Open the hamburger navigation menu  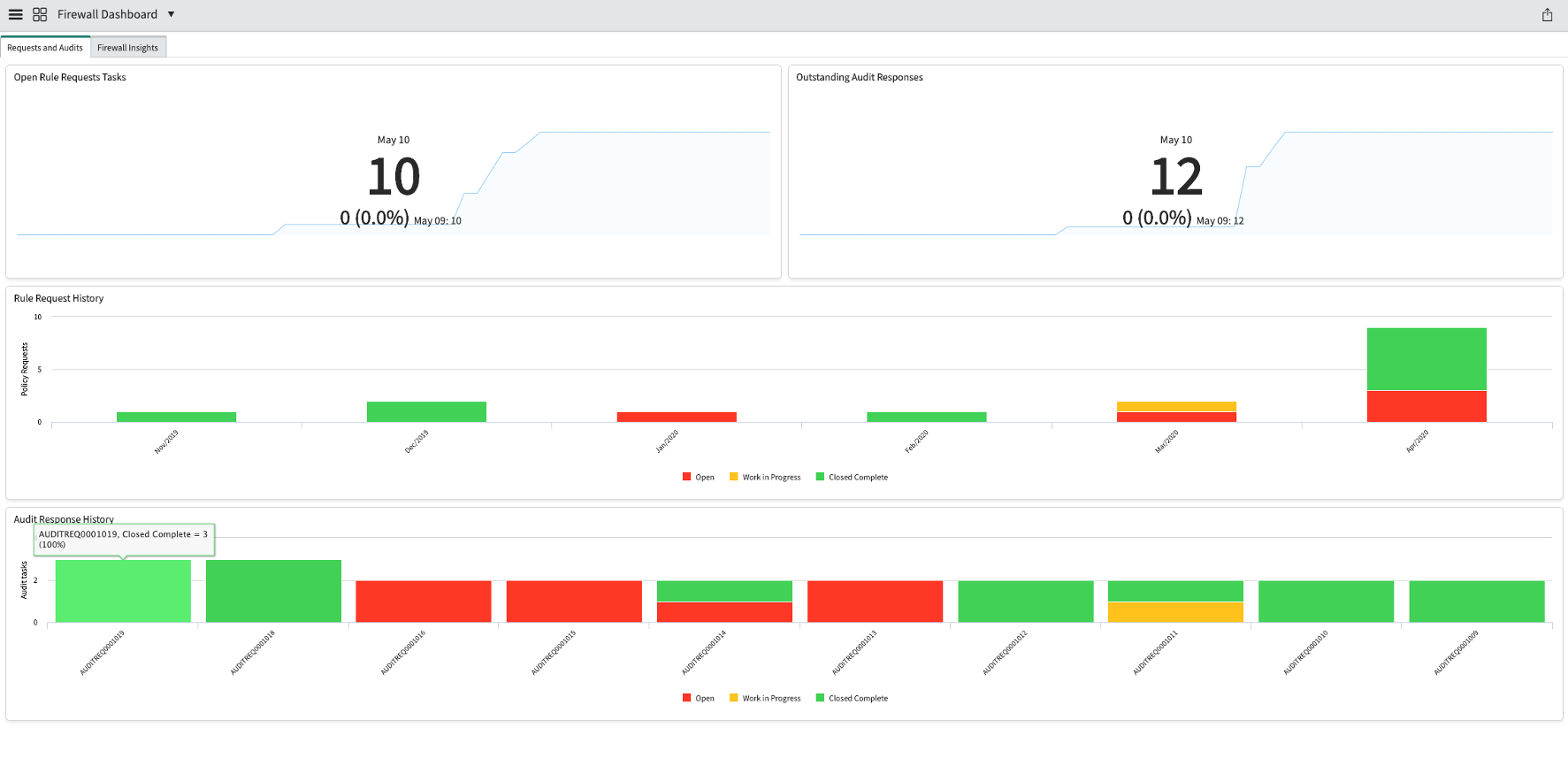point(15,14)
